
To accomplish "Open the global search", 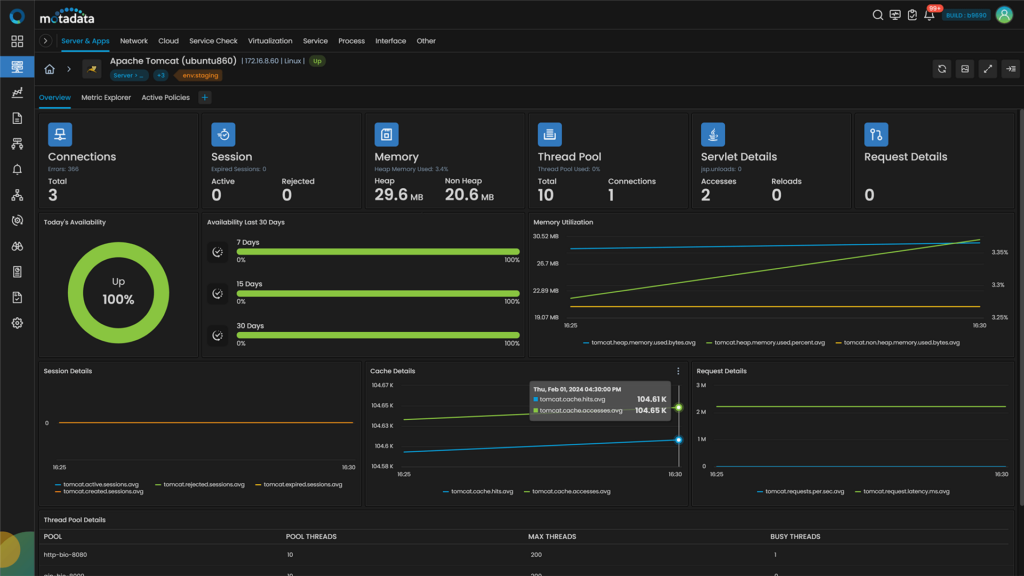I will coord(877,15).
